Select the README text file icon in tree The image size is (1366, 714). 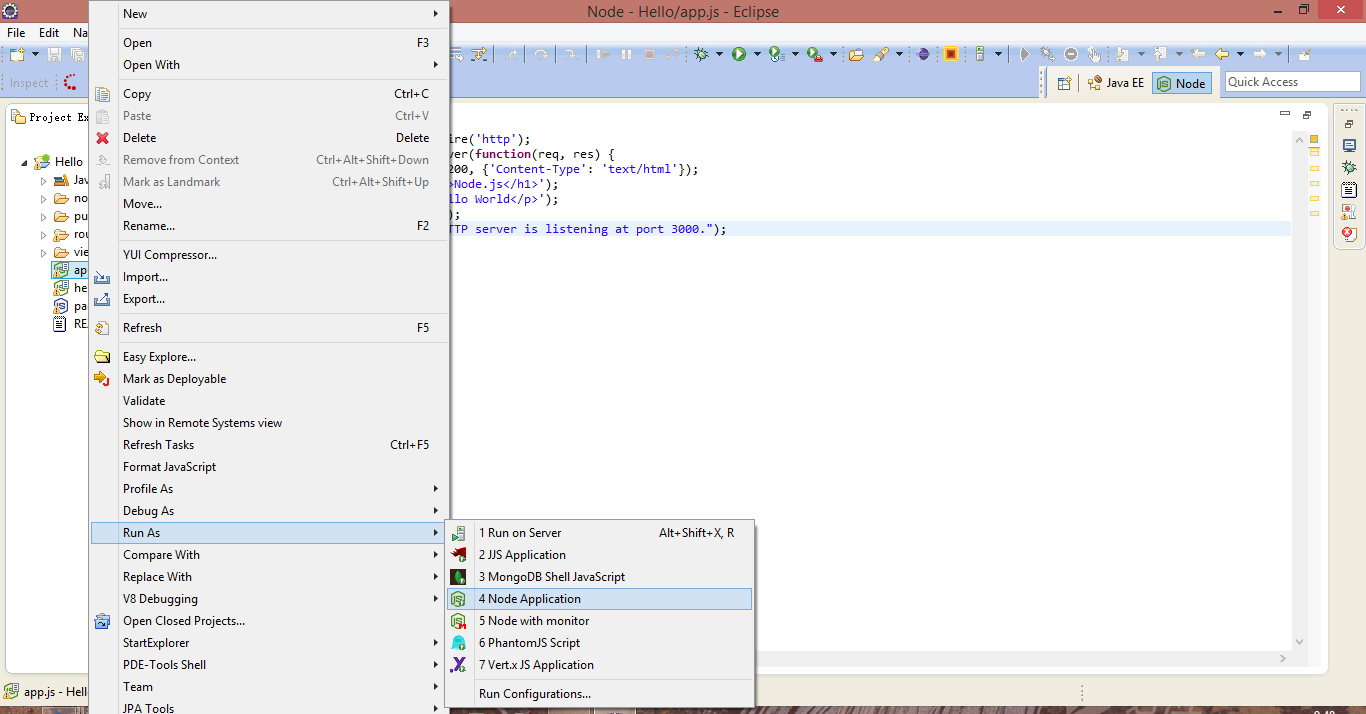pos(61,324)
